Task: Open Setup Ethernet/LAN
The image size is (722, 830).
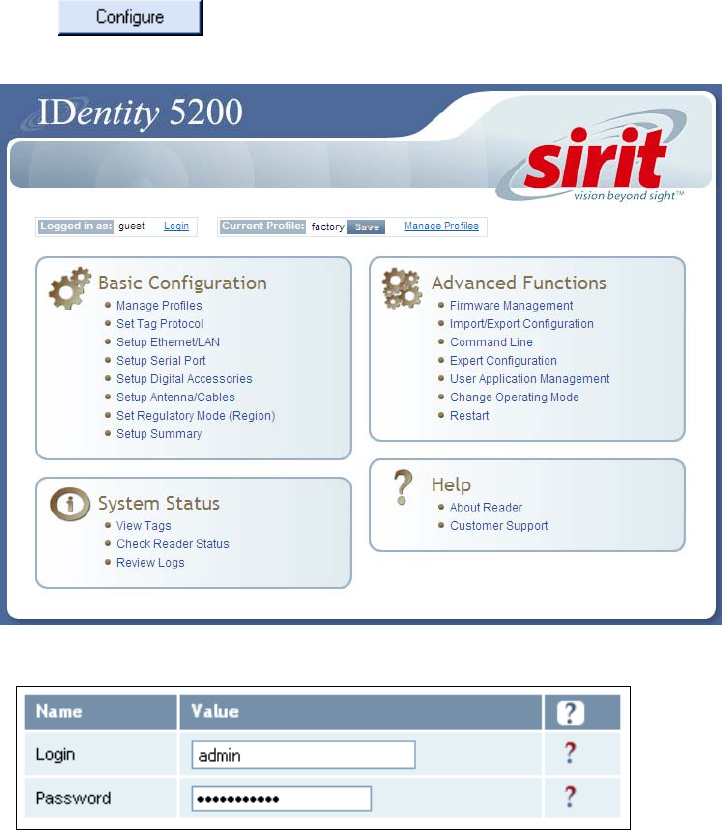Action: (168, 342)
